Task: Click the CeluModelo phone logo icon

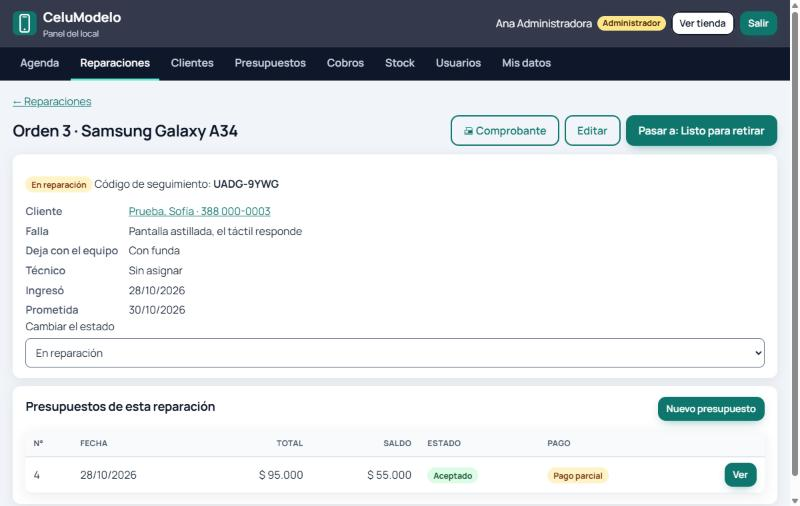Action: (x=24, y=23)
